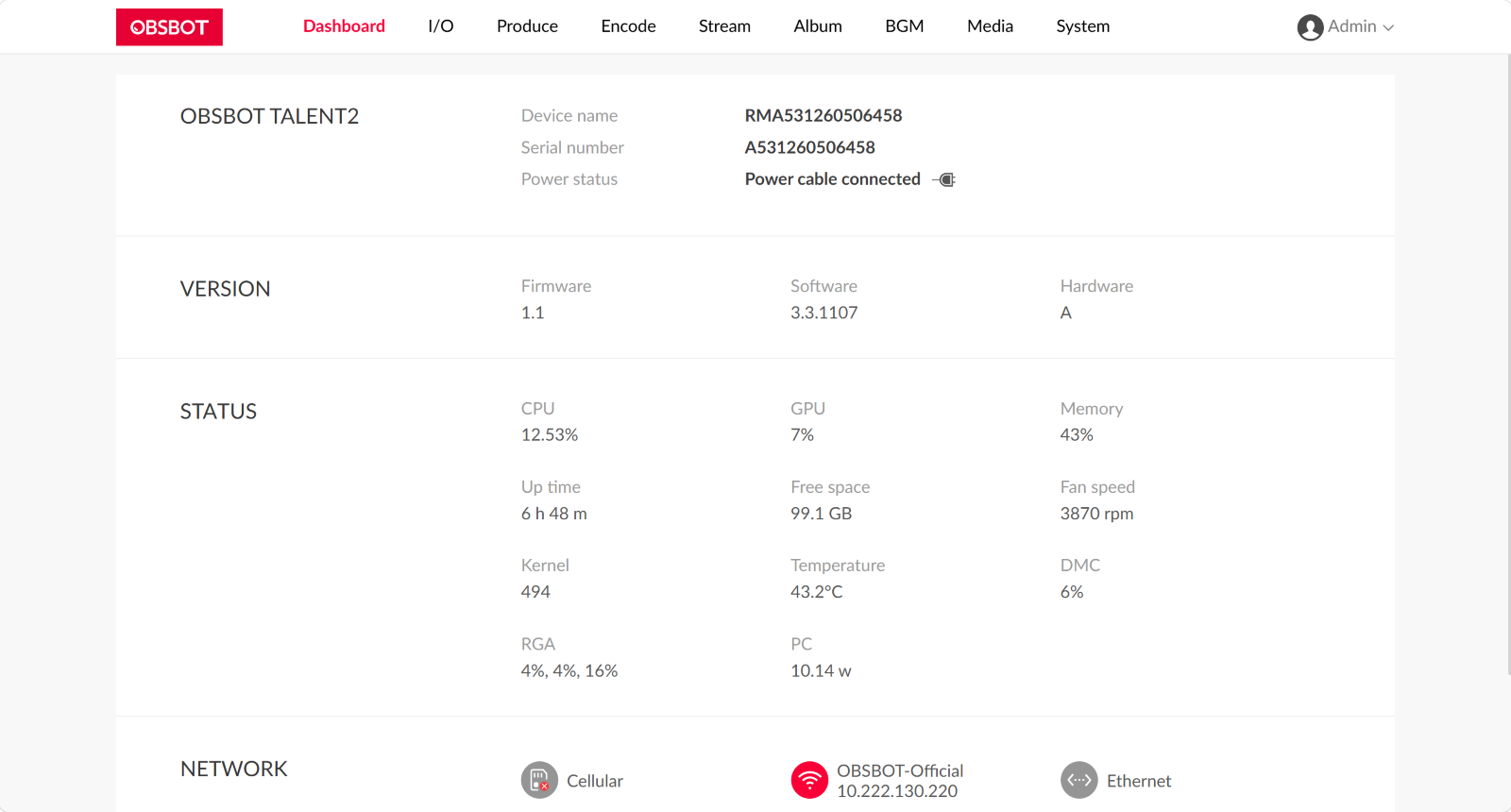Open the Media tab

point(990,26)
